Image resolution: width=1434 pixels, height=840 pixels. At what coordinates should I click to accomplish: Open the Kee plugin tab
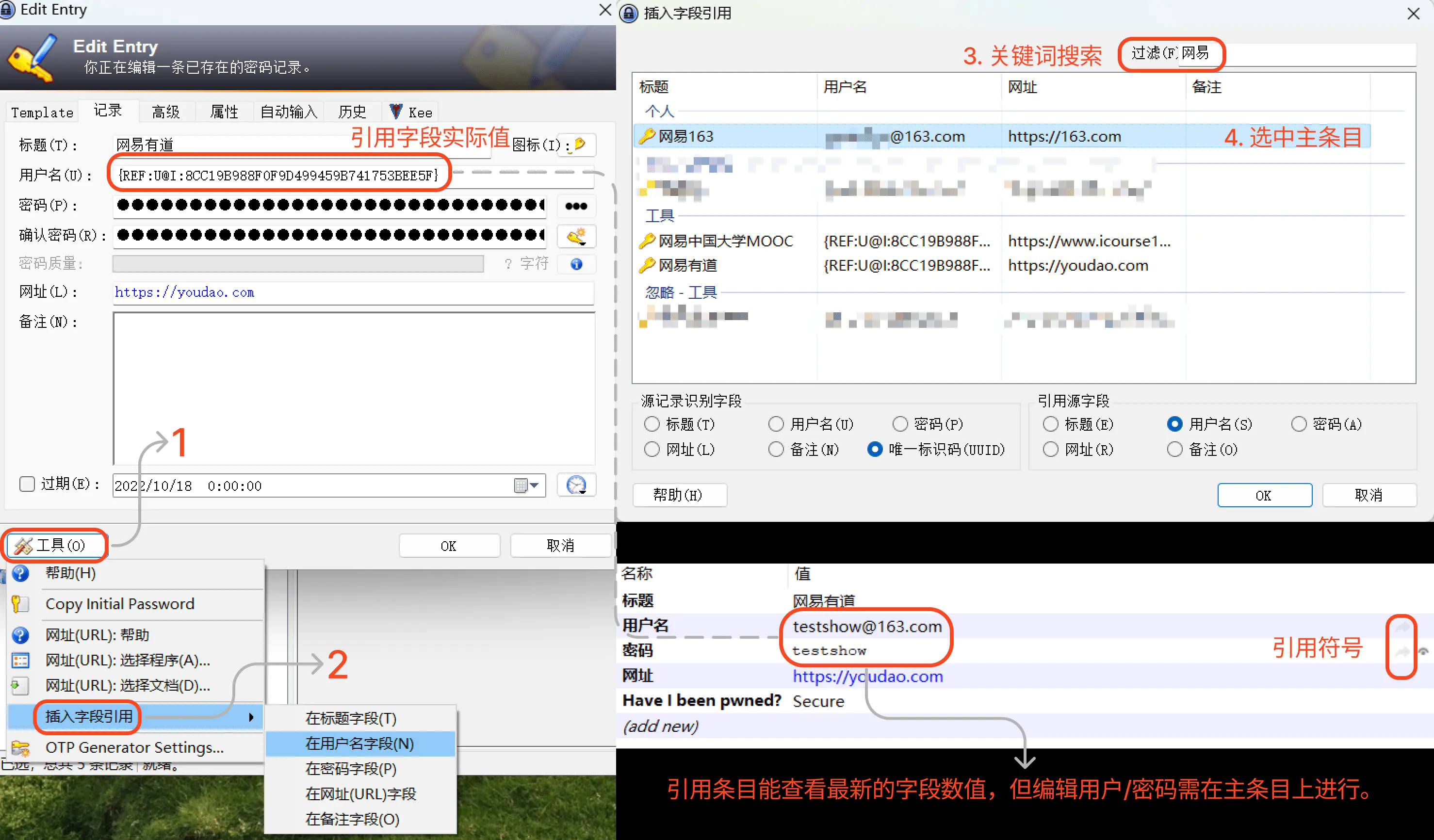click(x=410, y=112)
